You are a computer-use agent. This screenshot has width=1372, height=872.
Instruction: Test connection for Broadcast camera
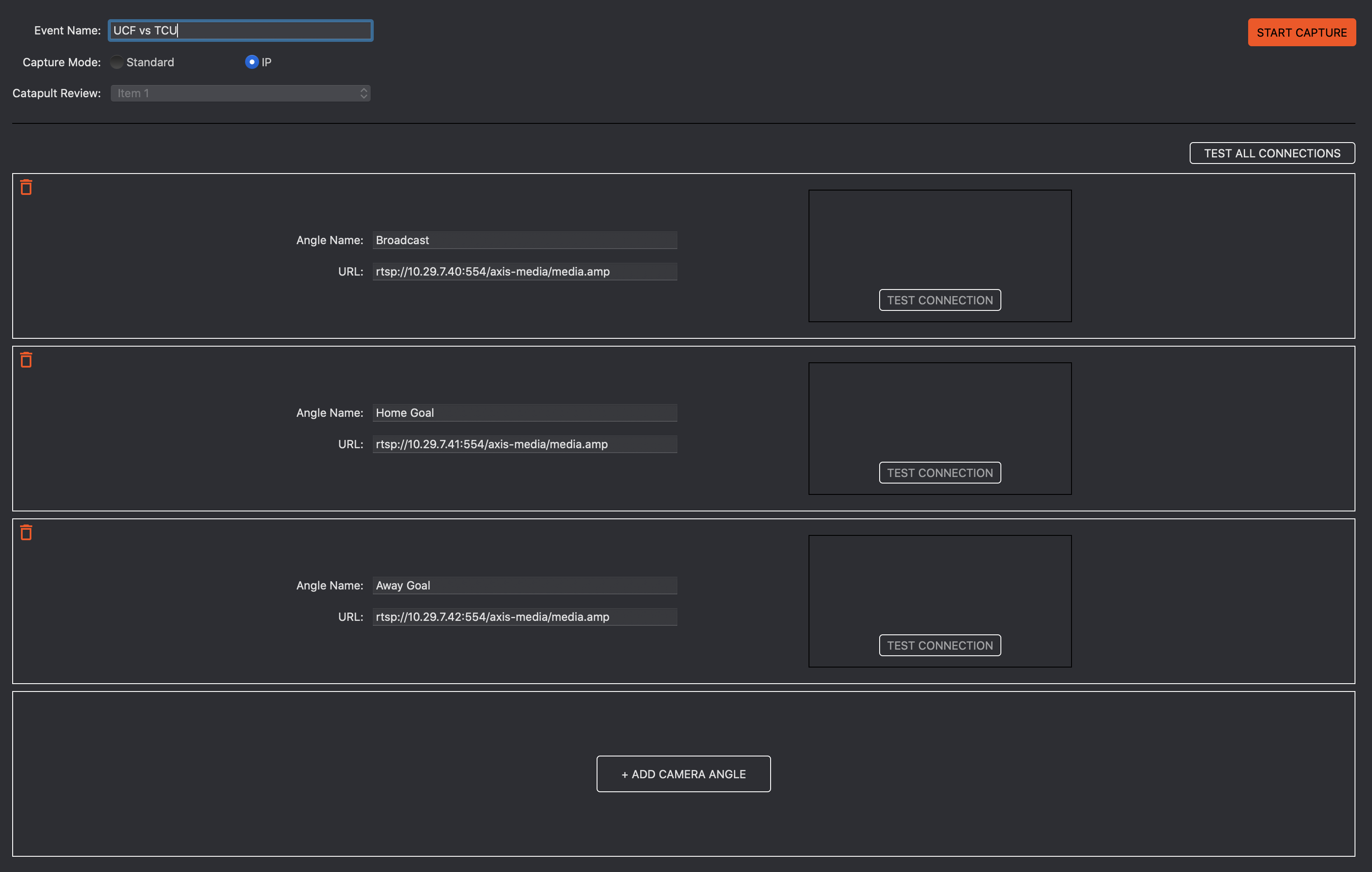(x=940, y=299)
